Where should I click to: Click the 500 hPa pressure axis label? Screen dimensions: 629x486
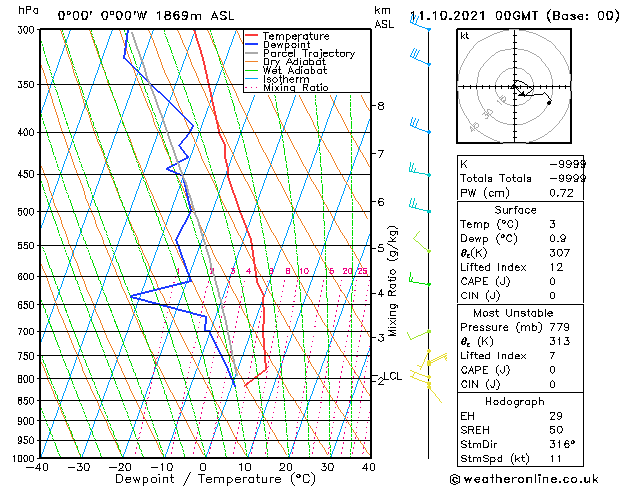pyautogui.click(x=26, y=212)
